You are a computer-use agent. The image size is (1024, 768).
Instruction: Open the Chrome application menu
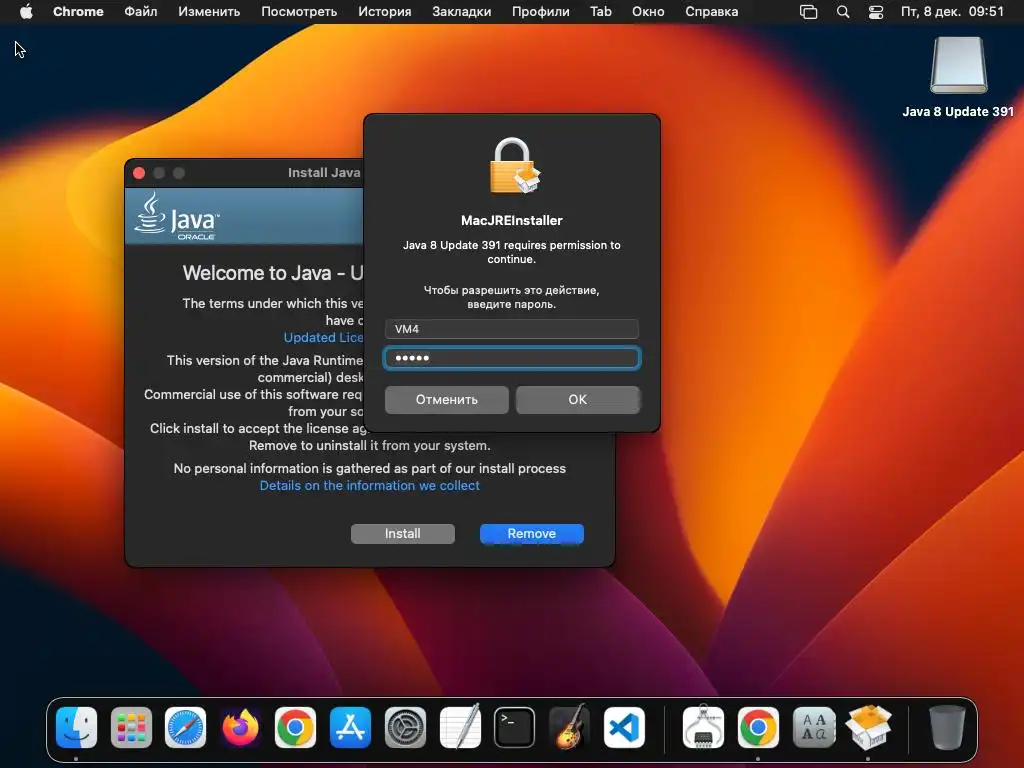[x=78, y=12]
